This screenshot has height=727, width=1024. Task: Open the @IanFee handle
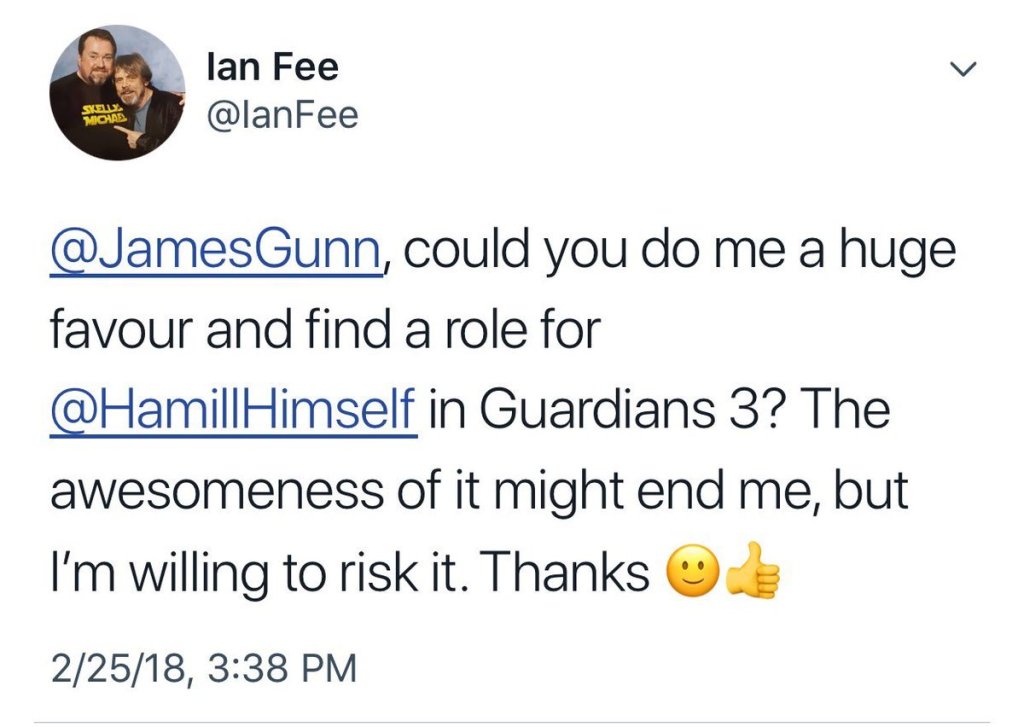(x=281, y=115)
